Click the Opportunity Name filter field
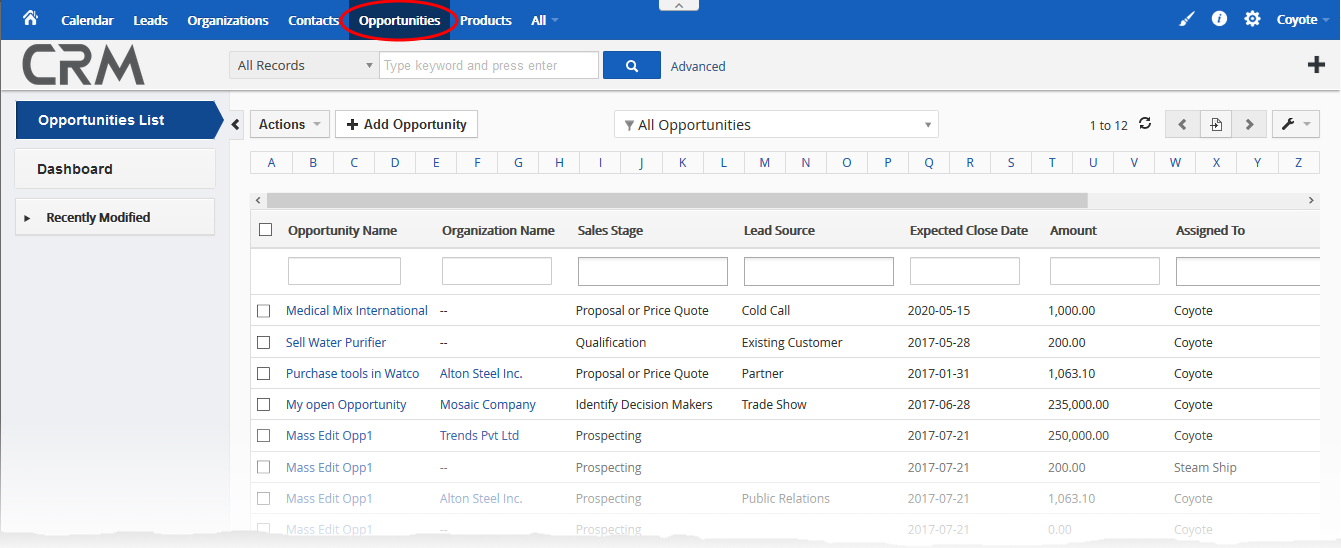 [344, 271]
